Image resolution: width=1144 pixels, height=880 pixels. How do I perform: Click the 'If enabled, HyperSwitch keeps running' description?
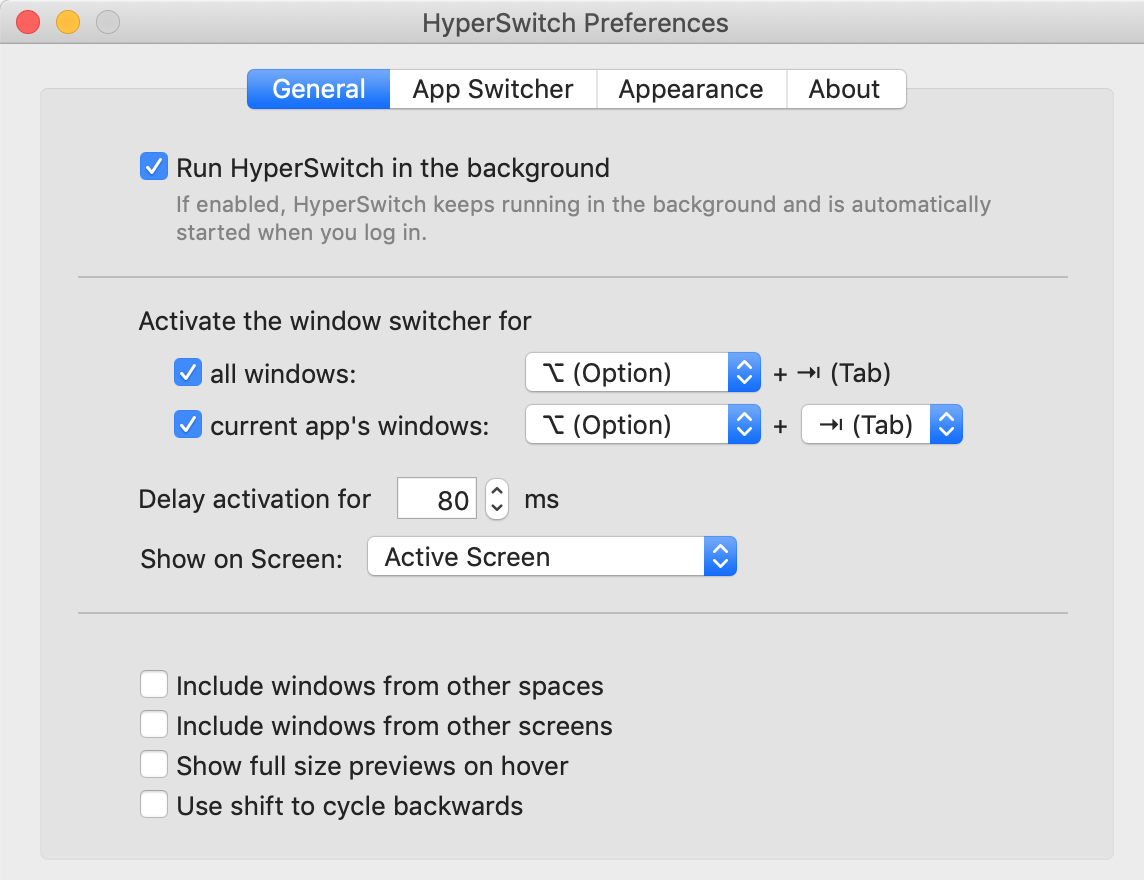point(583,218)
